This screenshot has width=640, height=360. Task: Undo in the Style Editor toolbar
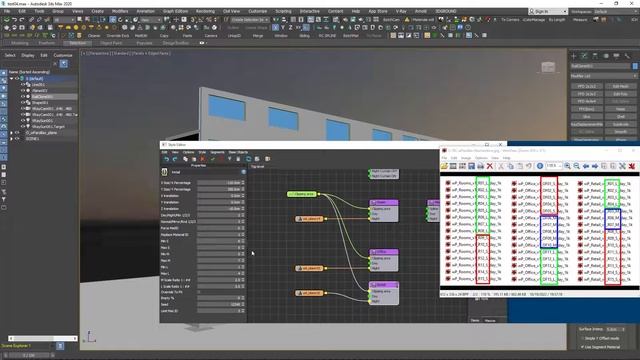(x=166, y=159)
